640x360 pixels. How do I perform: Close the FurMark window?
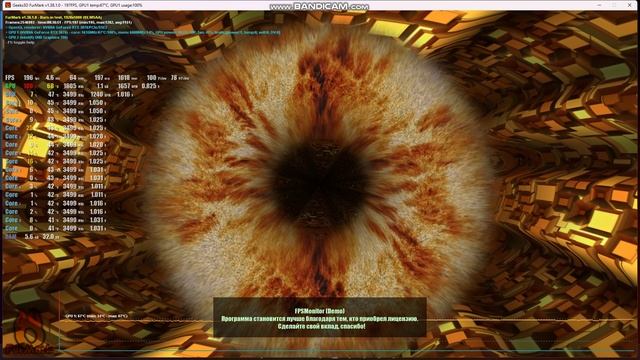pos(629,5)
